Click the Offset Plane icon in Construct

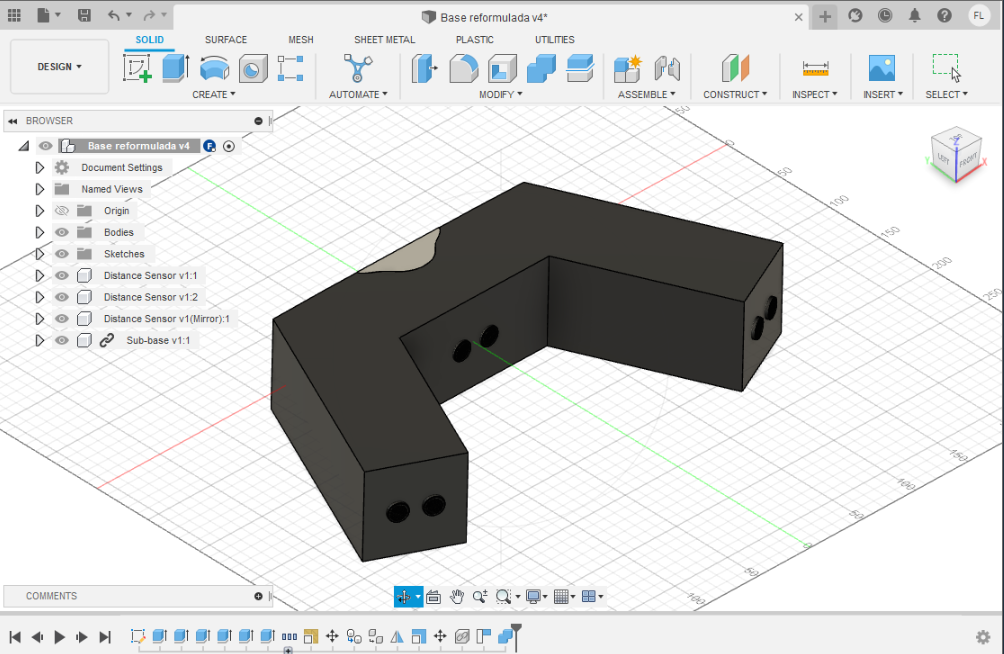click(x=735, y=69)
